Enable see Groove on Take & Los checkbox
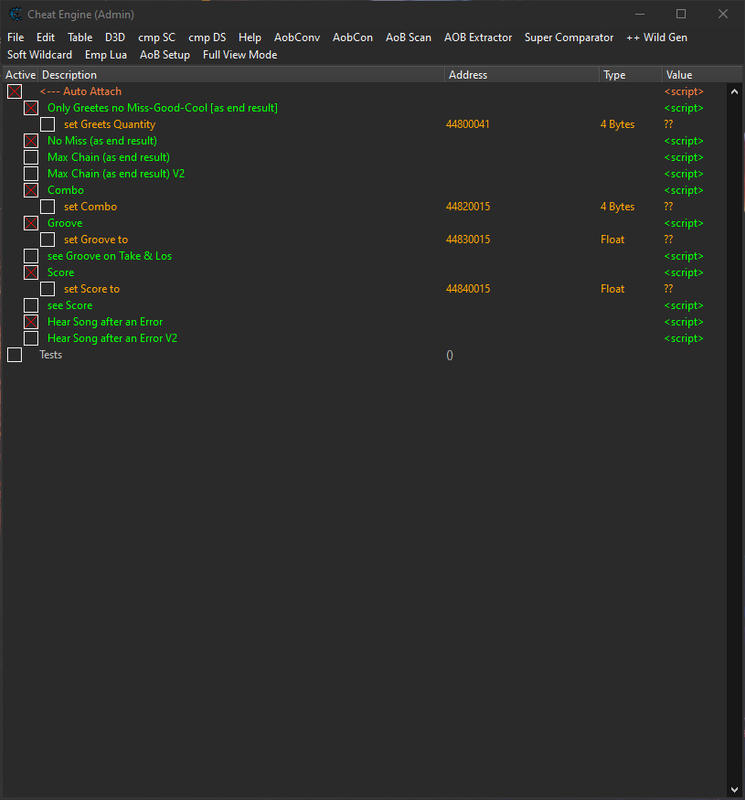745x800 pixels. coord(31,256)
